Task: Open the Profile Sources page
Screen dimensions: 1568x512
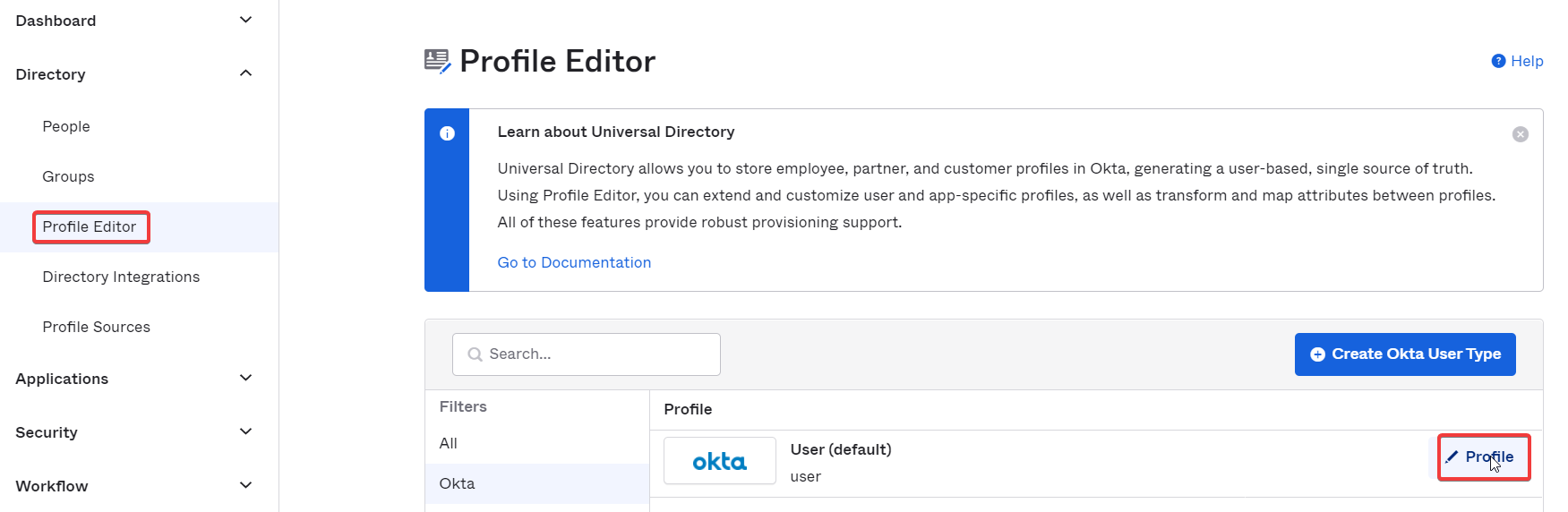Action: click(96, 327)
